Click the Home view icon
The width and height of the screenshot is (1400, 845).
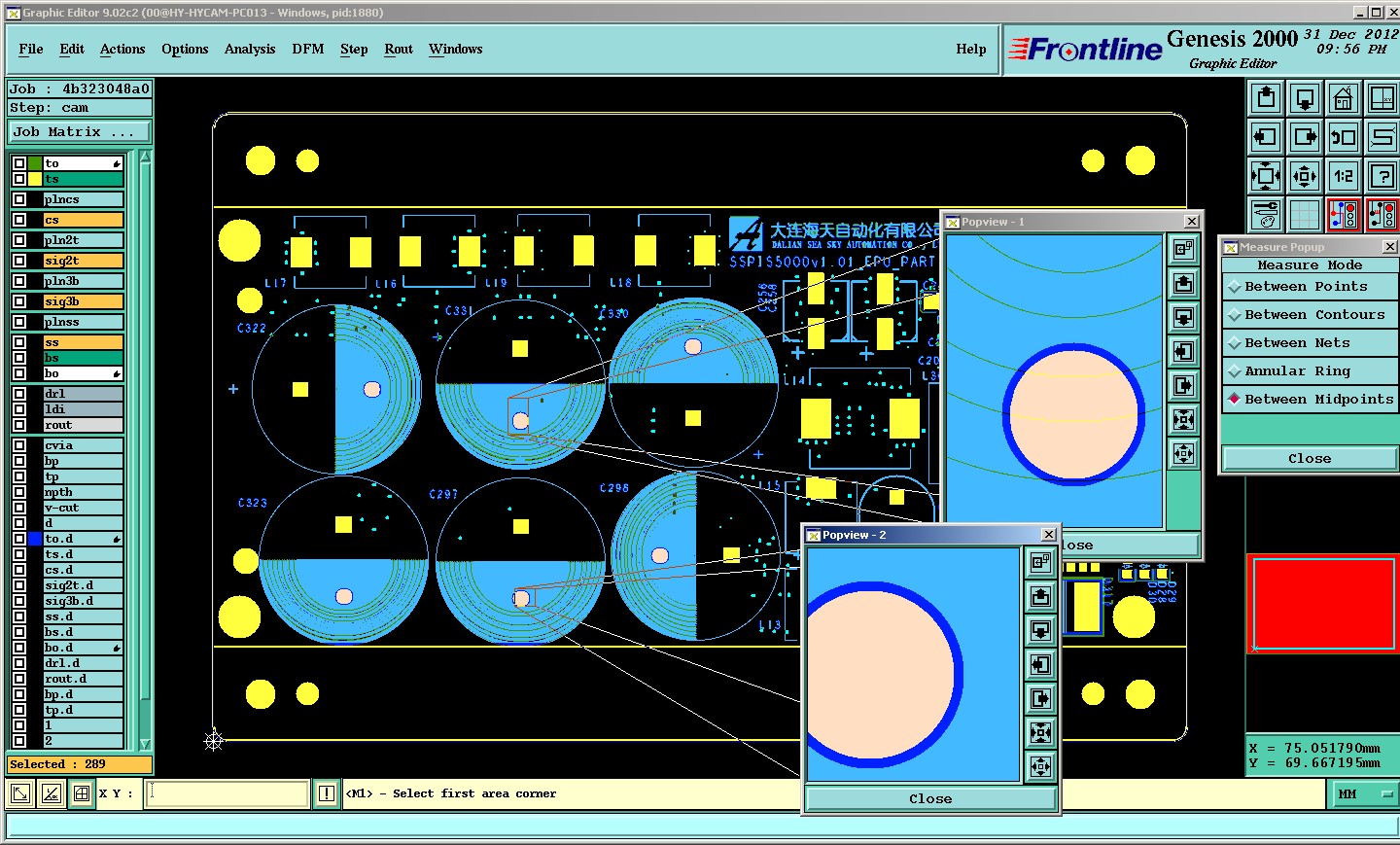coord(1344,98)
